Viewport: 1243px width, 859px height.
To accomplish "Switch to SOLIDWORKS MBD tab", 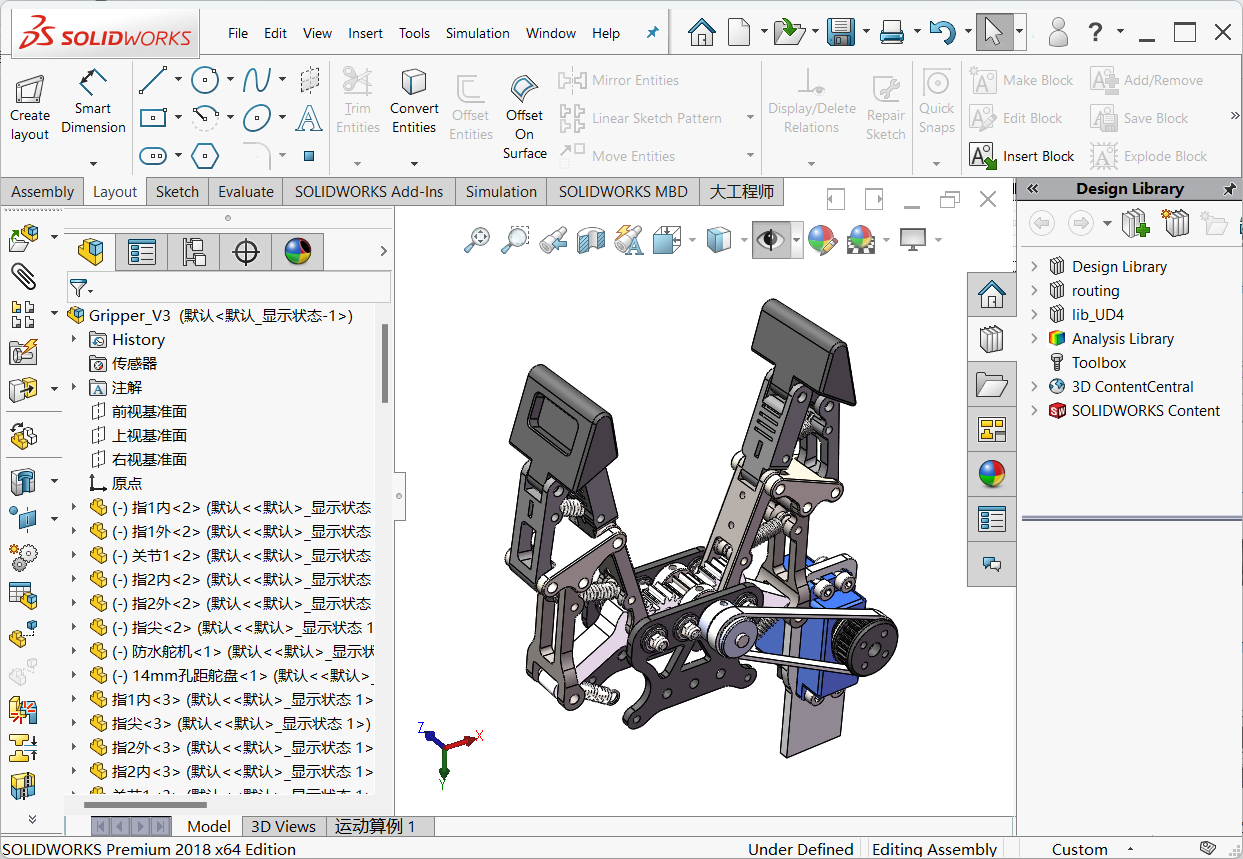I will (623, 192).
